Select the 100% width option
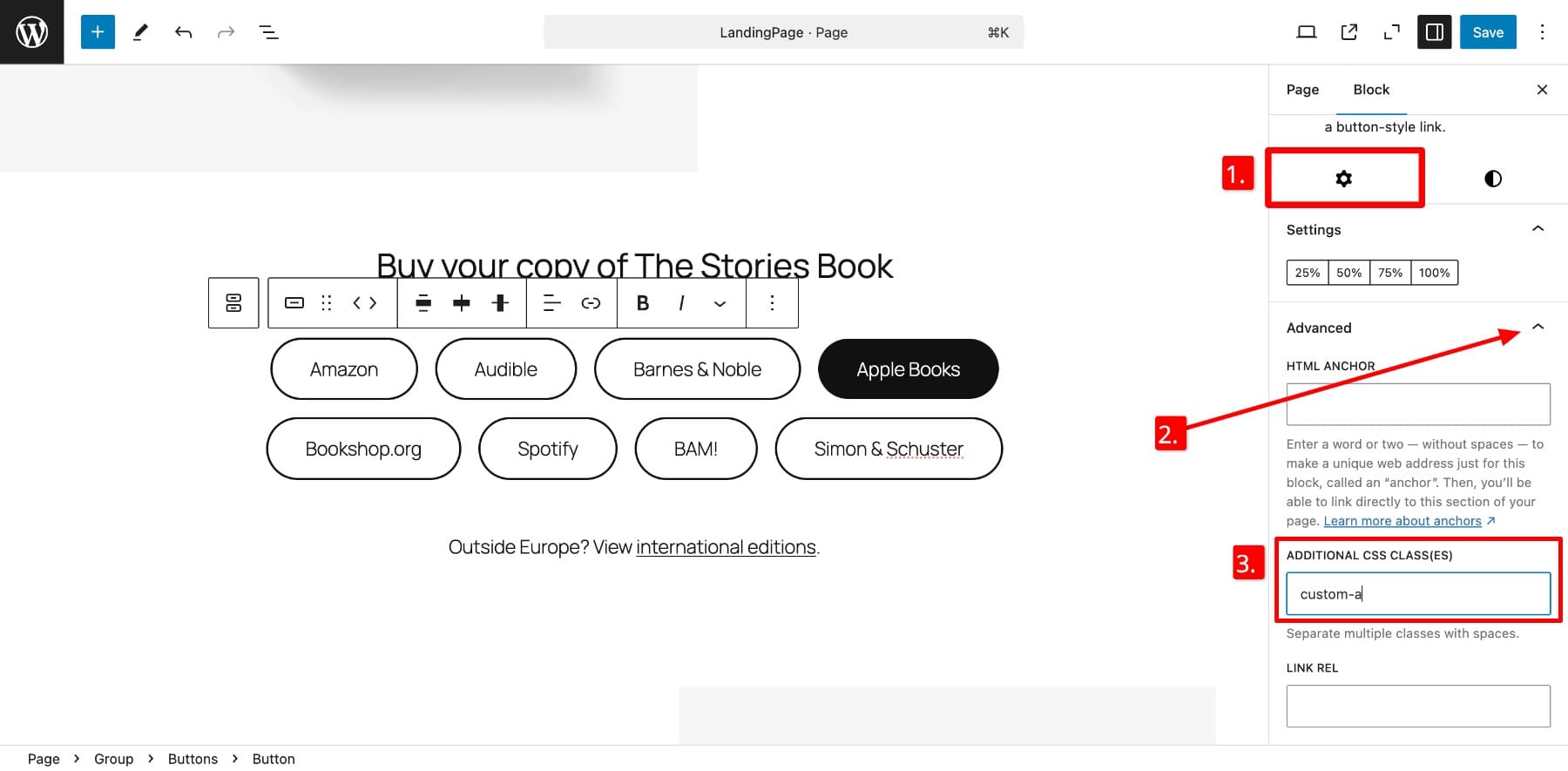 tap(1434, 272)
